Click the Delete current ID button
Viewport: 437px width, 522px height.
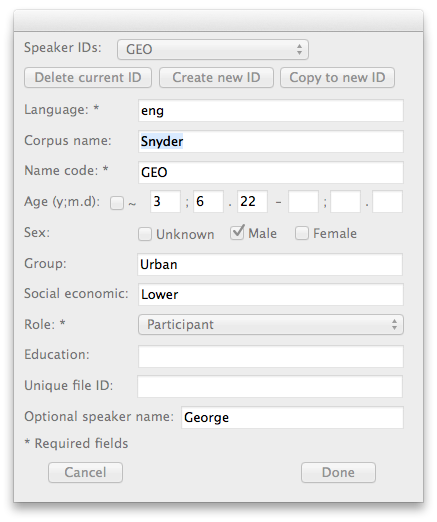pyautogui.click(x=88, y=78)
